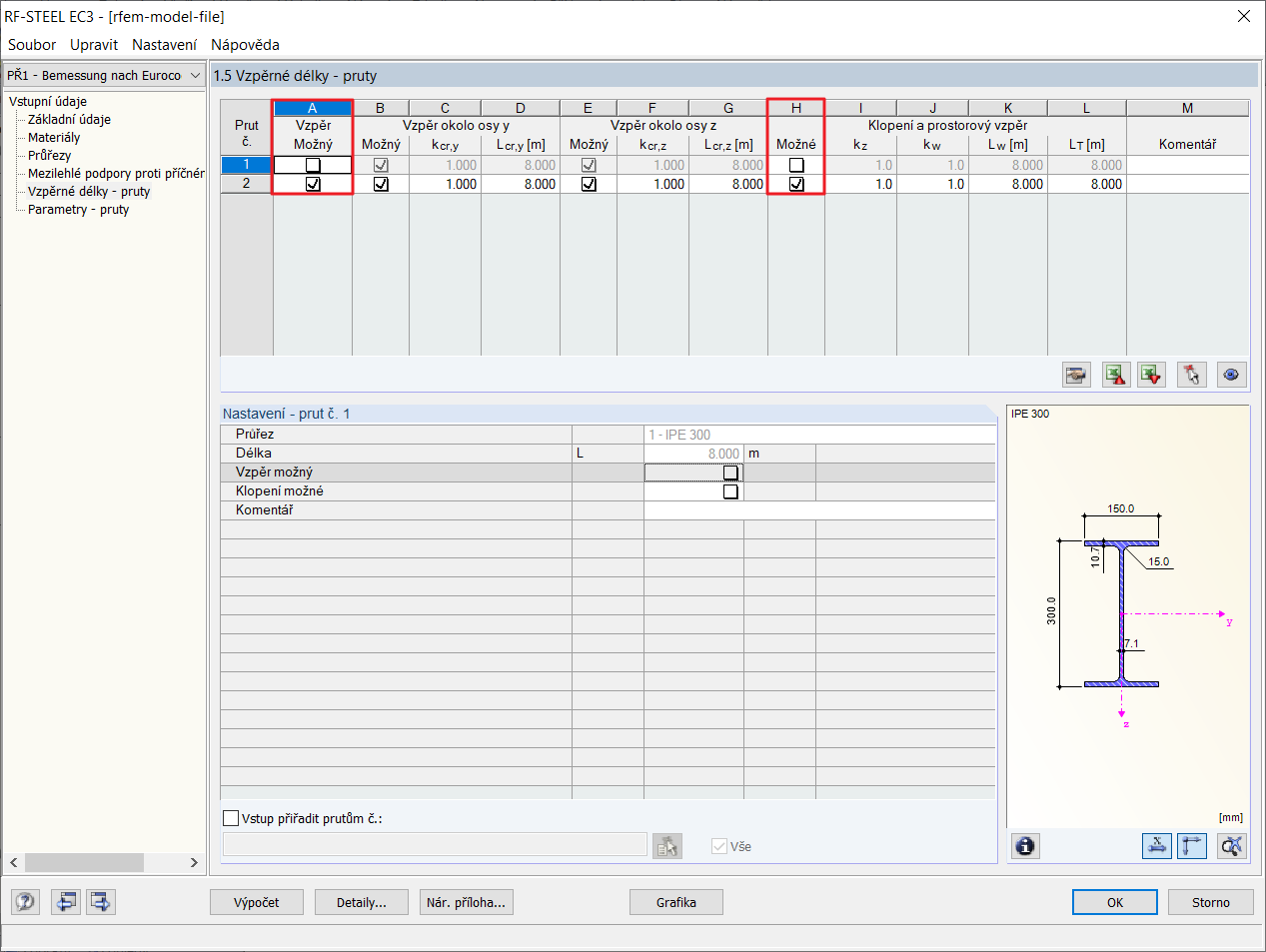Select 'Vzpěrné délky - pruty' tree item
This screenshot has width=1266, height=952.
tap(89, 191)
